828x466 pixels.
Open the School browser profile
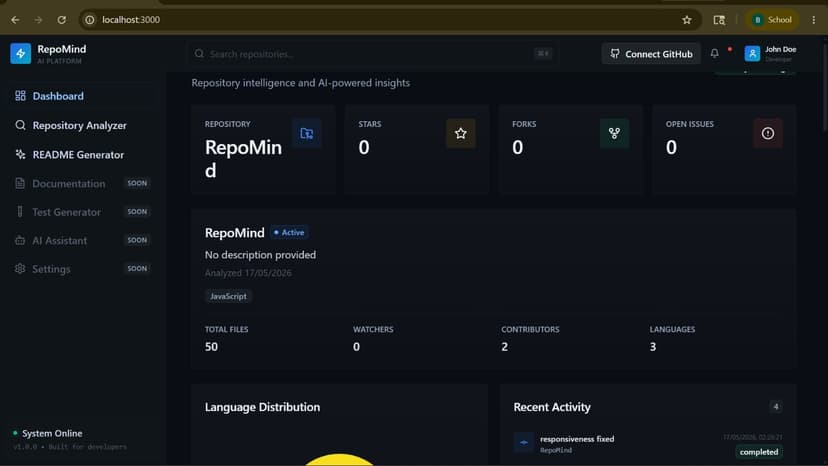pyautogui.click(x=772, y=20)
